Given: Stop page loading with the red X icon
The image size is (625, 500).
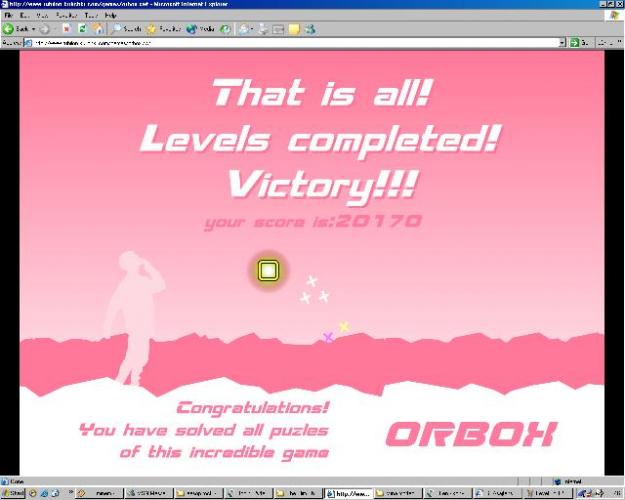Looking at the screenshot, I should [x=67, y=29].
